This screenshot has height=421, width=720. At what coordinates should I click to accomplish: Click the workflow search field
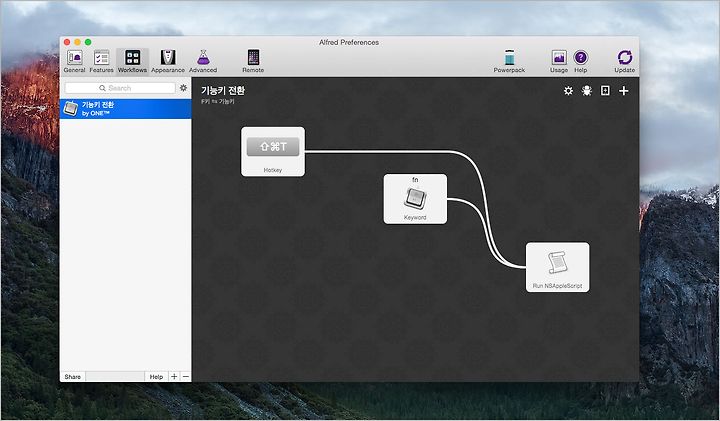[x=120, y=88]
